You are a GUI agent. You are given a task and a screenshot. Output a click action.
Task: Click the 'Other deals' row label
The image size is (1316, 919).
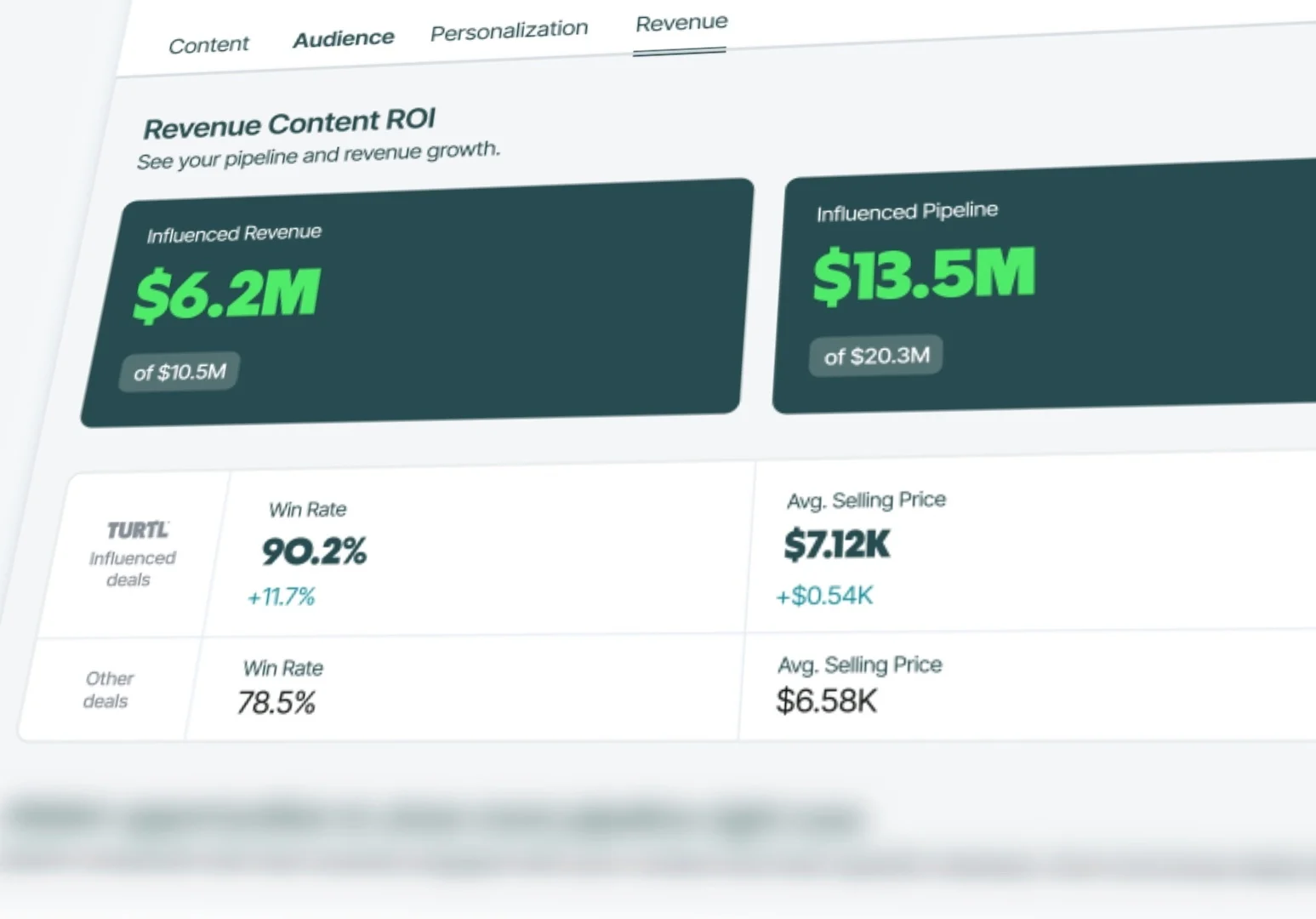(x=108, y=689)
